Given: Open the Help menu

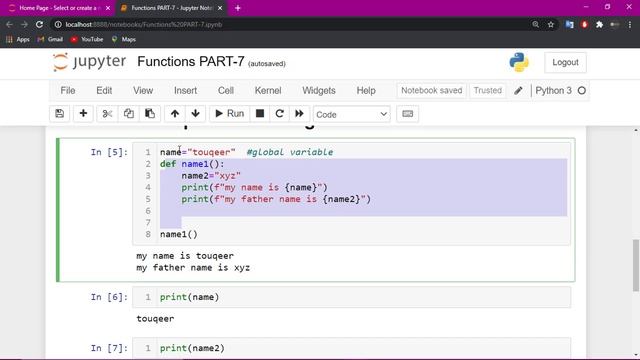Looking at the screenshot, I should click(366, 91).
